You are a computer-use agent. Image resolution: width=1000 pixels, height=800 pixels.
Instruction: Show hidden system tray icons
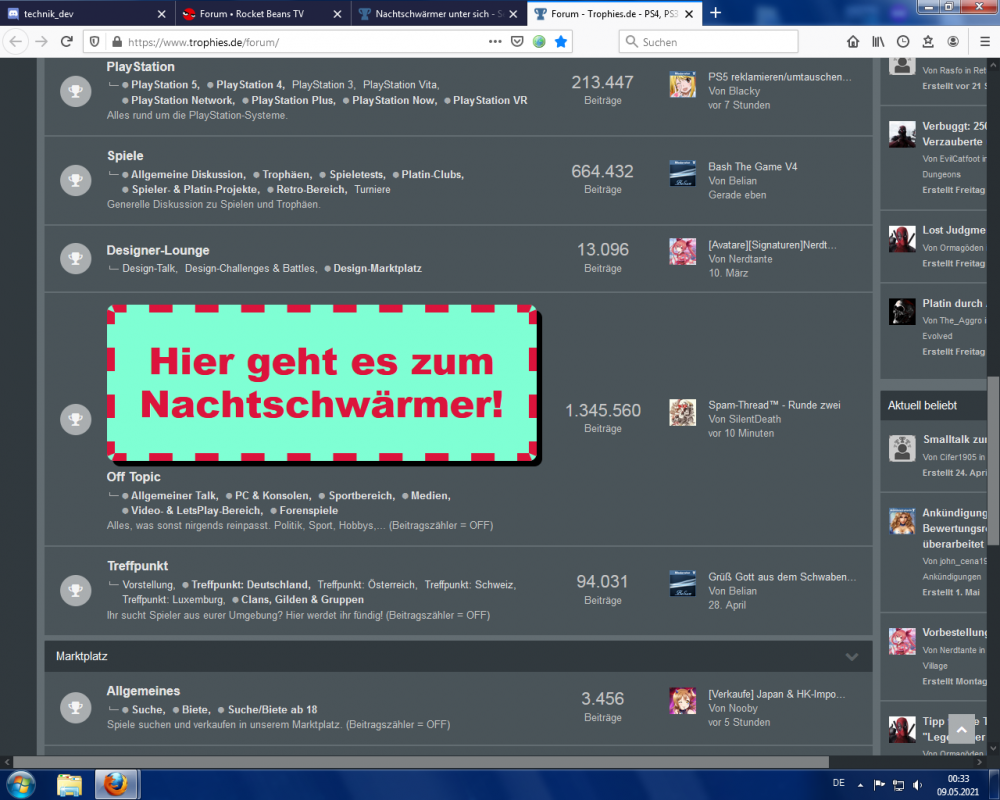pos(861,783)
